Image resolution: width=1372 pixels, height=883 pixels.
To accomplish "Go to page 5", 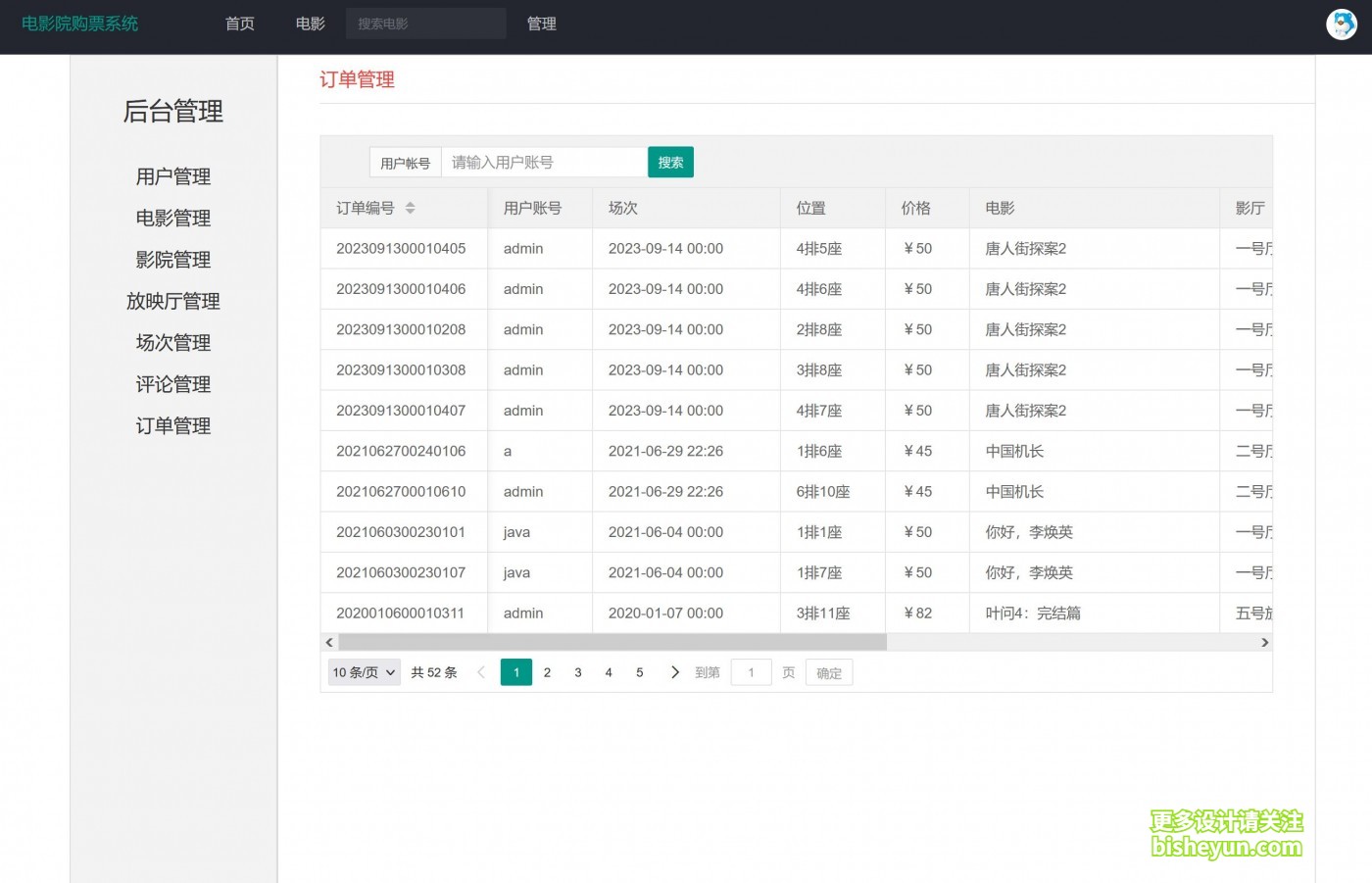I will click(640, 672).
